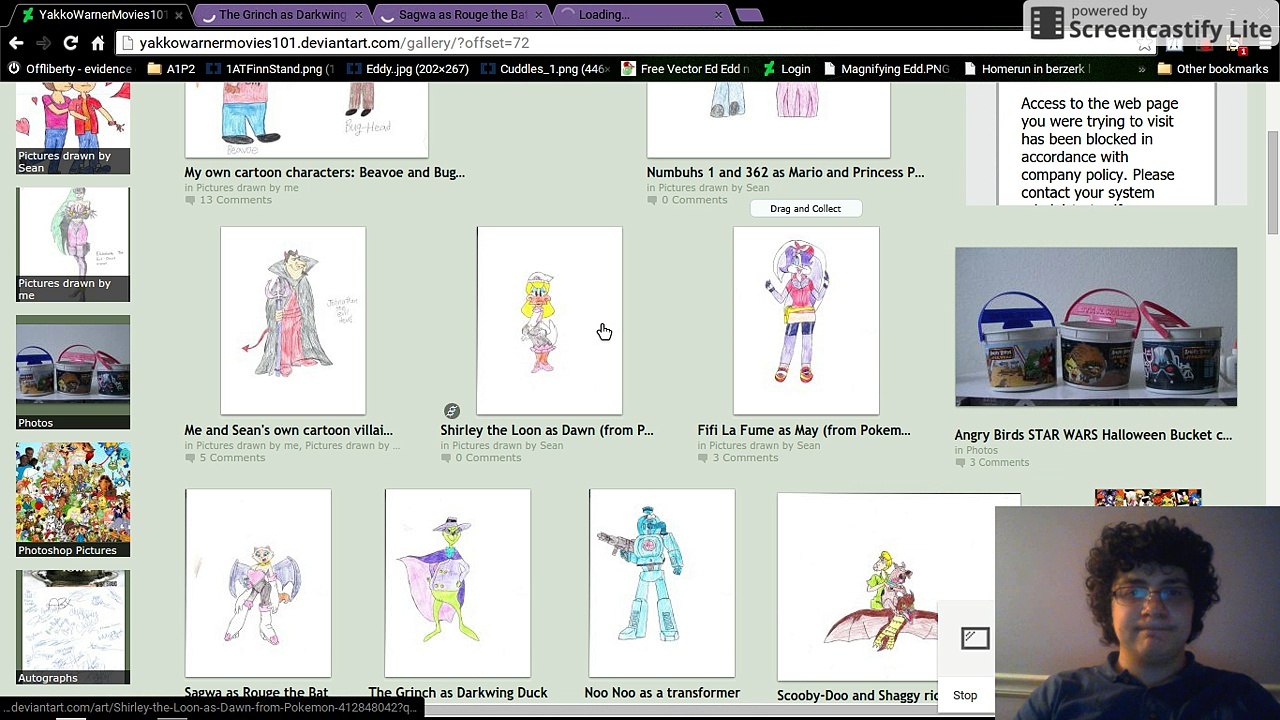The height and width of the screenshot is (720, 1280).
Task: Open the Photos gallery folder
Action: pyautogui.click(x=73, y=372)
